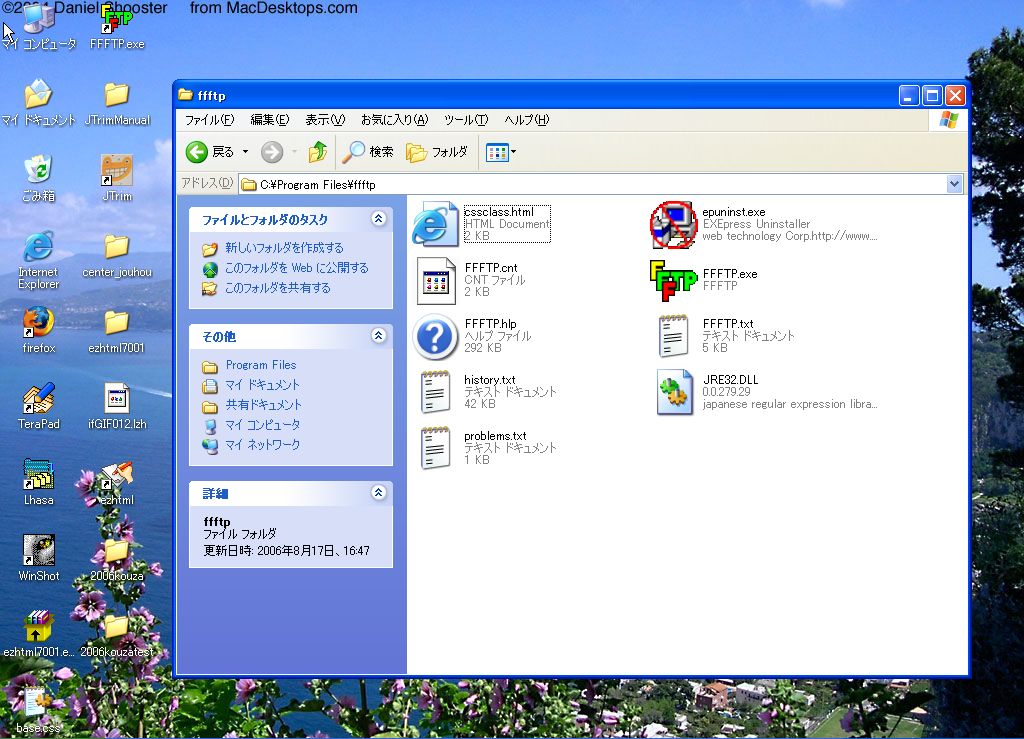Image resolution: width=1024 pixels, height=739 pixels.
Task: Click 新しいフォルダを作成する link
Action: point(284,248)
